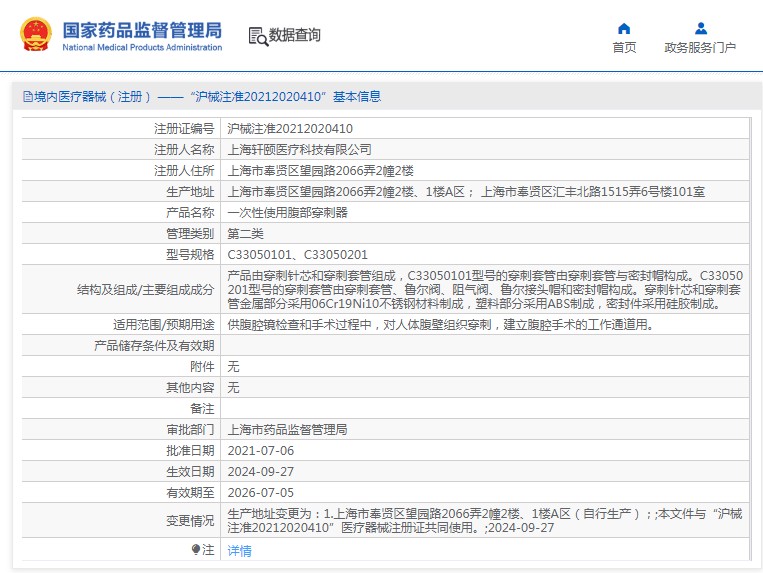Click 国家药品监督管理局 site title
This screenshot has height=573, width=763.
142,30
